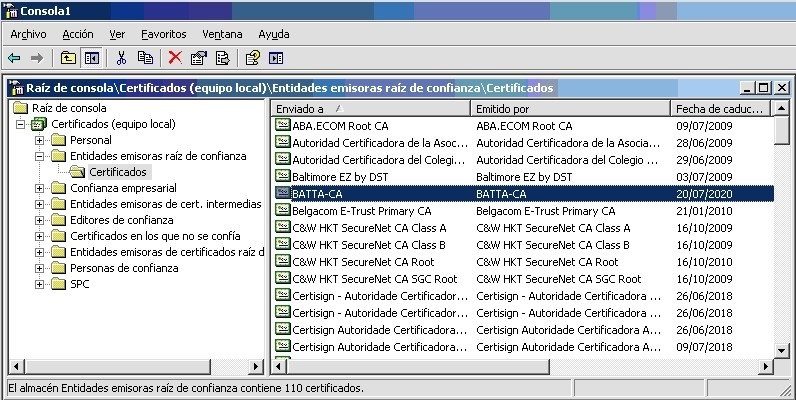
Task: Click the Personas de confianza folder icon
Action: (59, 268)
